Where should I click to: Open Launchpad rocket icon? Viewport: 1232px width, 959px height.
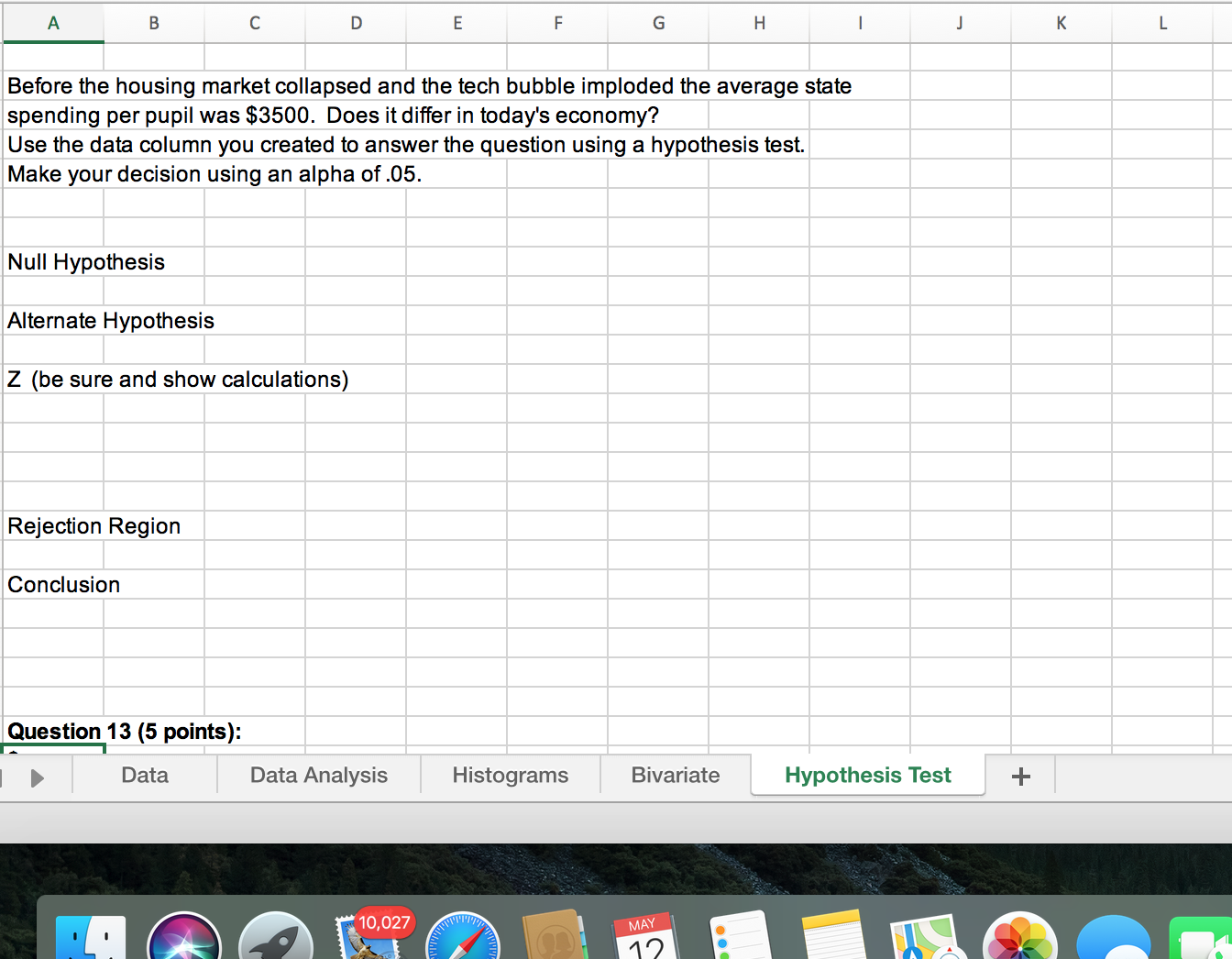[276, 937]
